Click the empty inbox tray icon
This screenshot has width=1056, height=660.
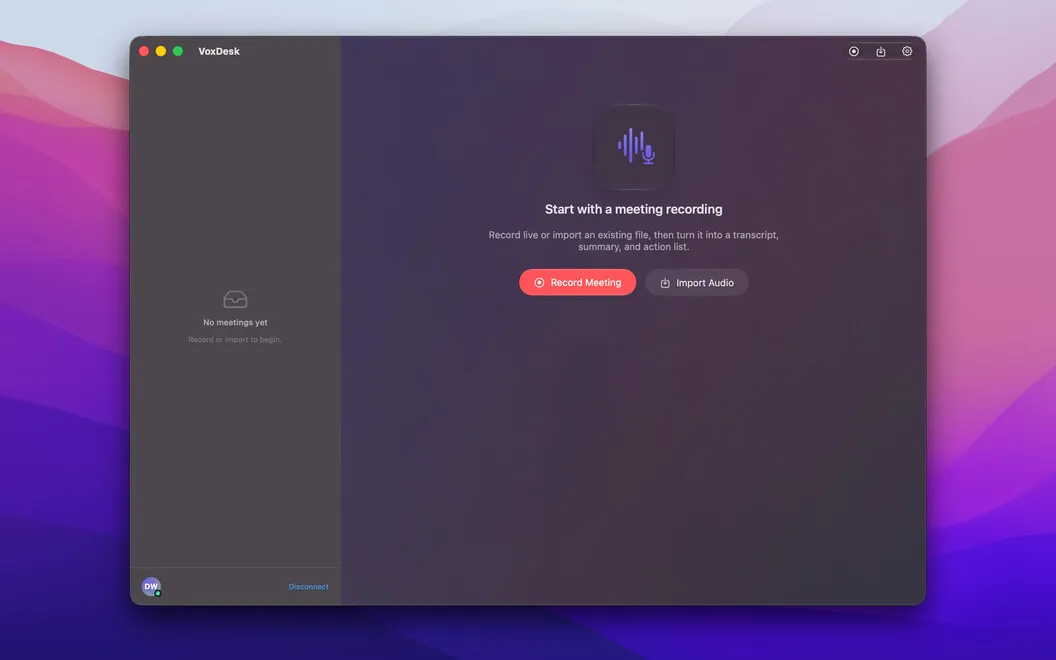point(235,299)
